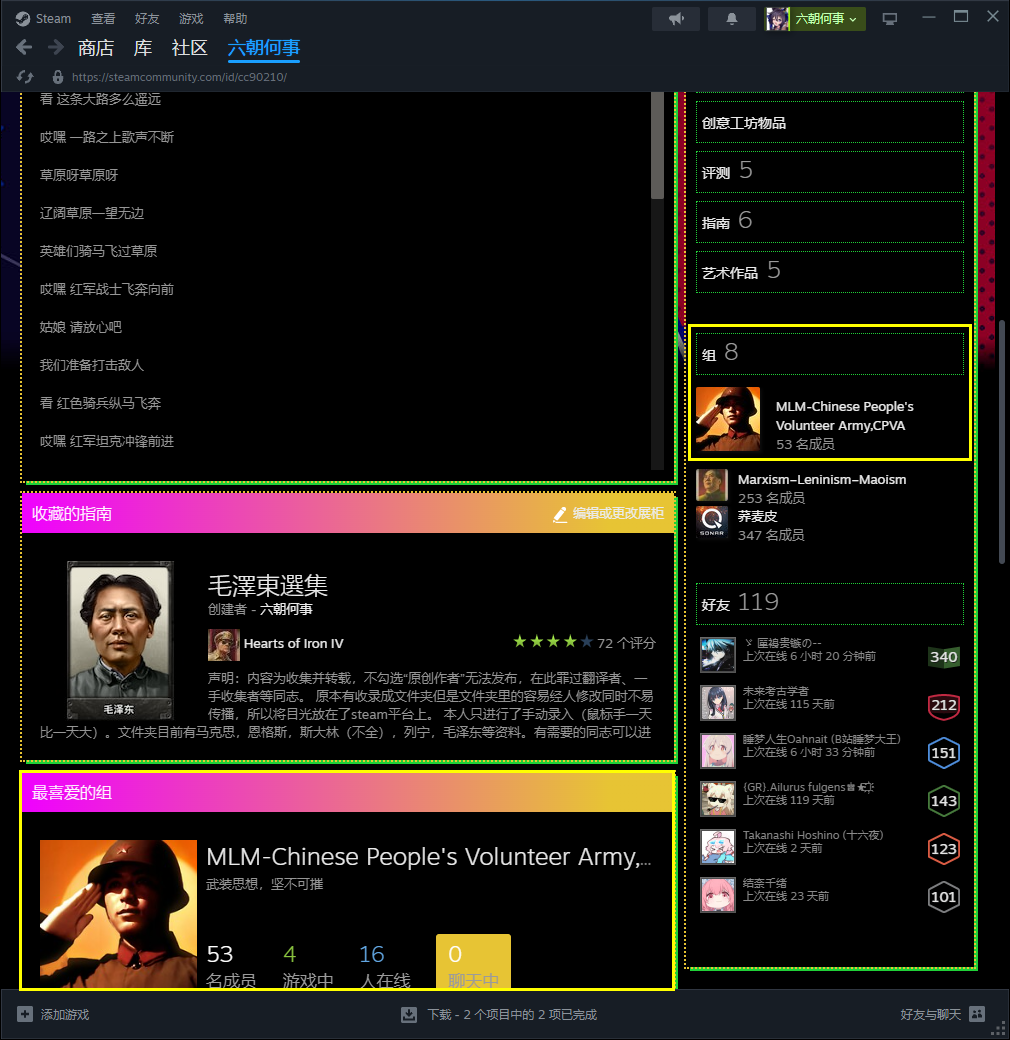Open the 游戏 menu
This screenshot has width=1010, height=1040.
coord(191,19)
